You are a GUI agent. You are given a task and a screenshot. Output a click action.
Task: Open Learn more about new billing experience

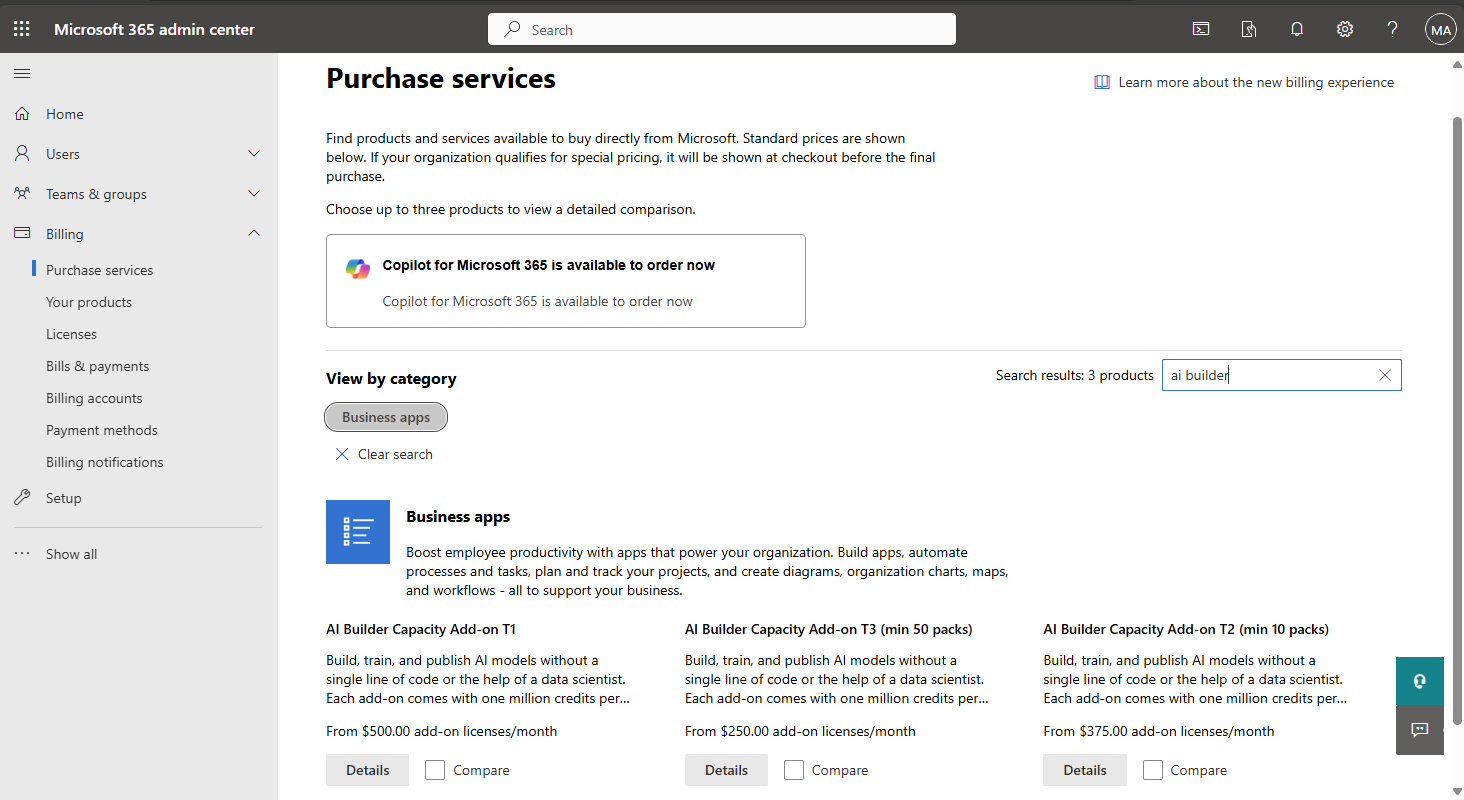(x=1256, y=82)
